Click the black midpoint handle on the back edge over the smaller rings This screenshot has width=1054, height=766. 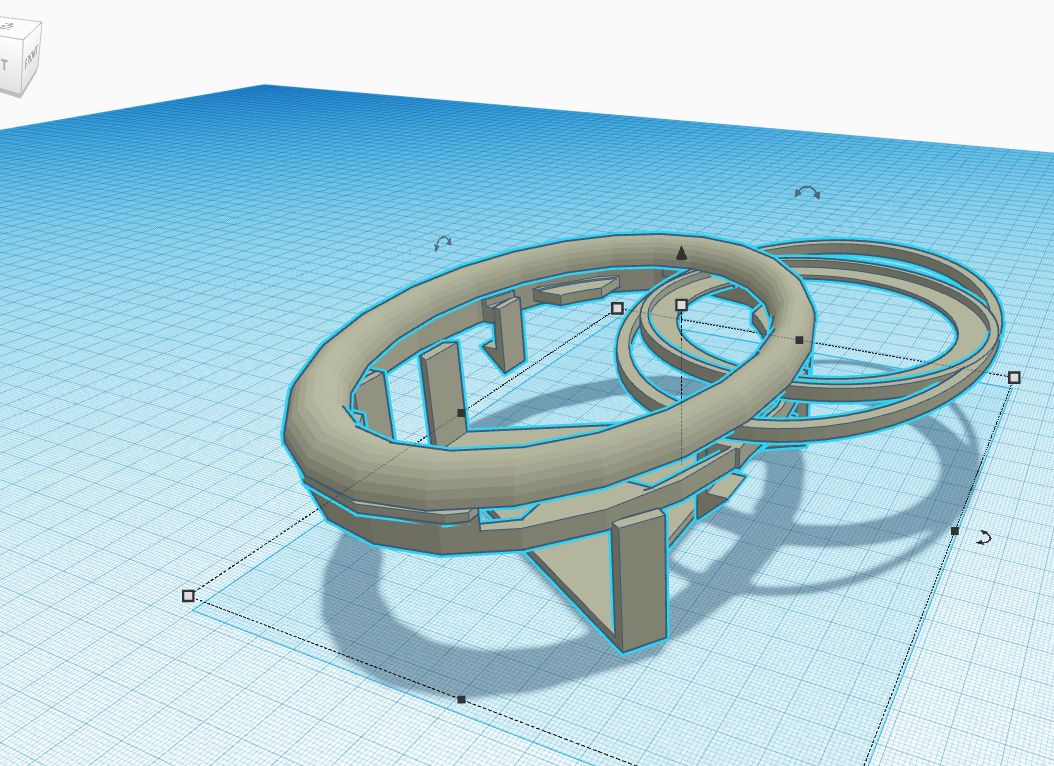pyautogui.click(x=799, y=340)
